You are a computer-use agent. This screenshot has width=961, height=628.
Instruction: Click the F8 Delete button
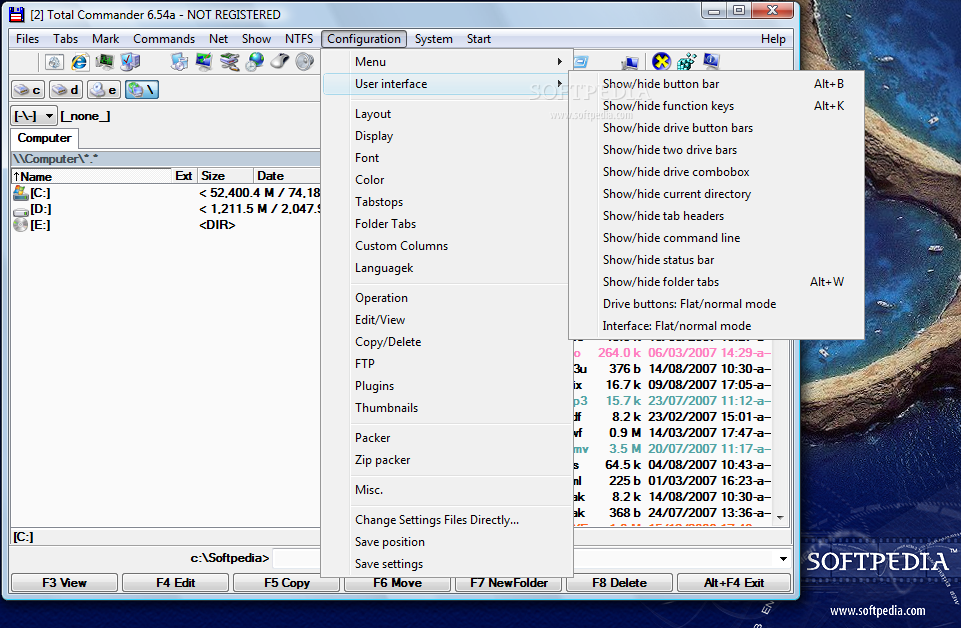coord(619,583)
